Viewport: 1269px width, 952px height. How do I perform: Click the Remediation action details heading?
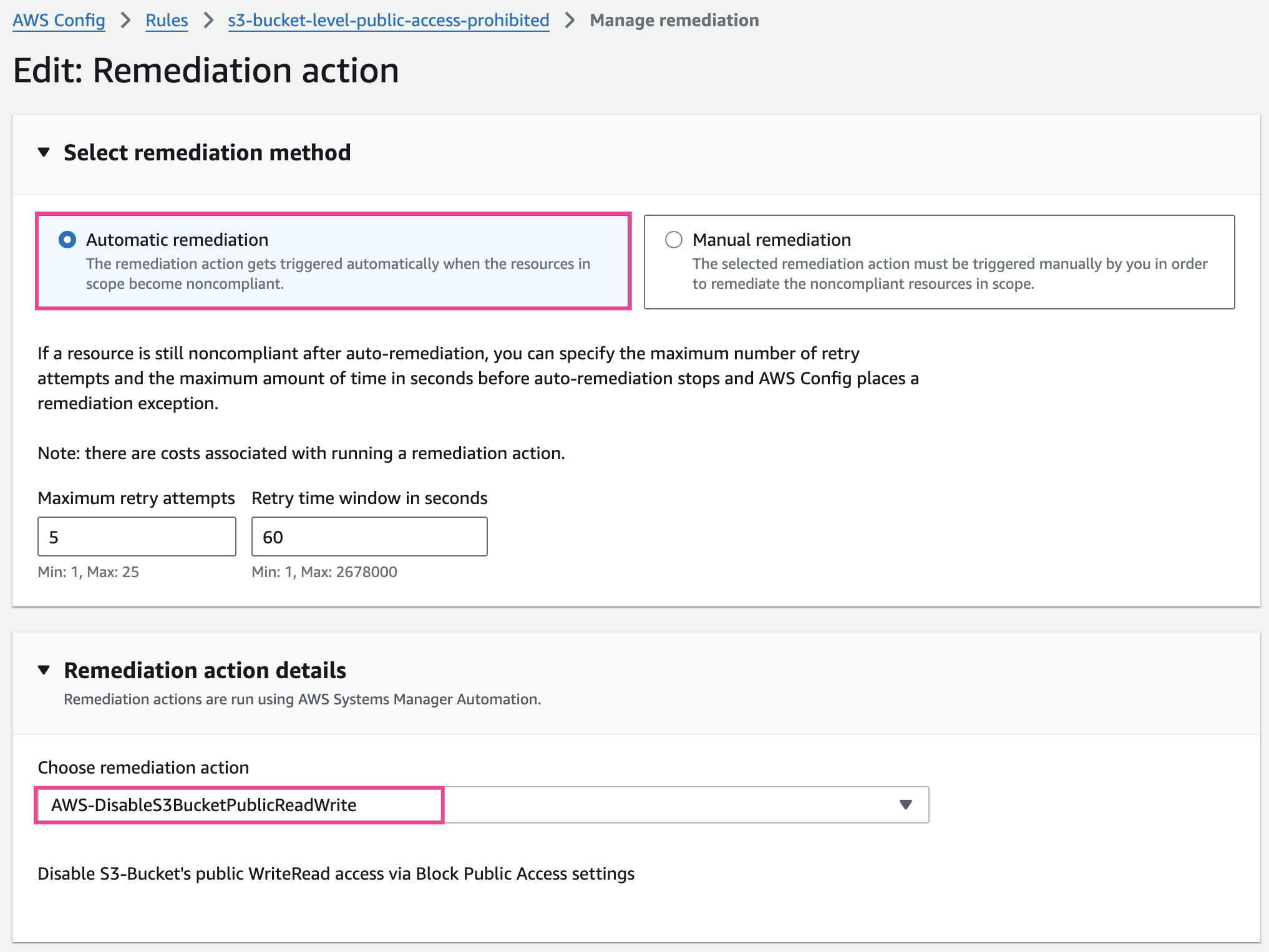tap(205, 671)
